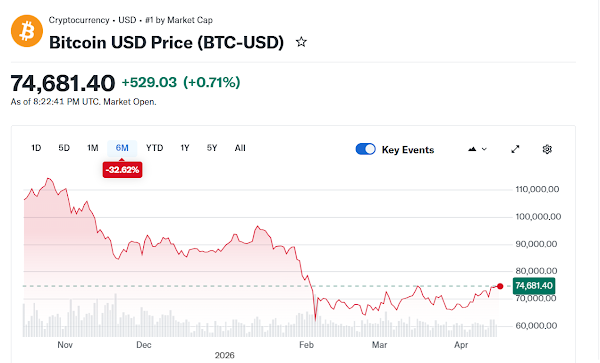Click the -32.62% change badge
The image size is (600, 363).
point(122,170)
